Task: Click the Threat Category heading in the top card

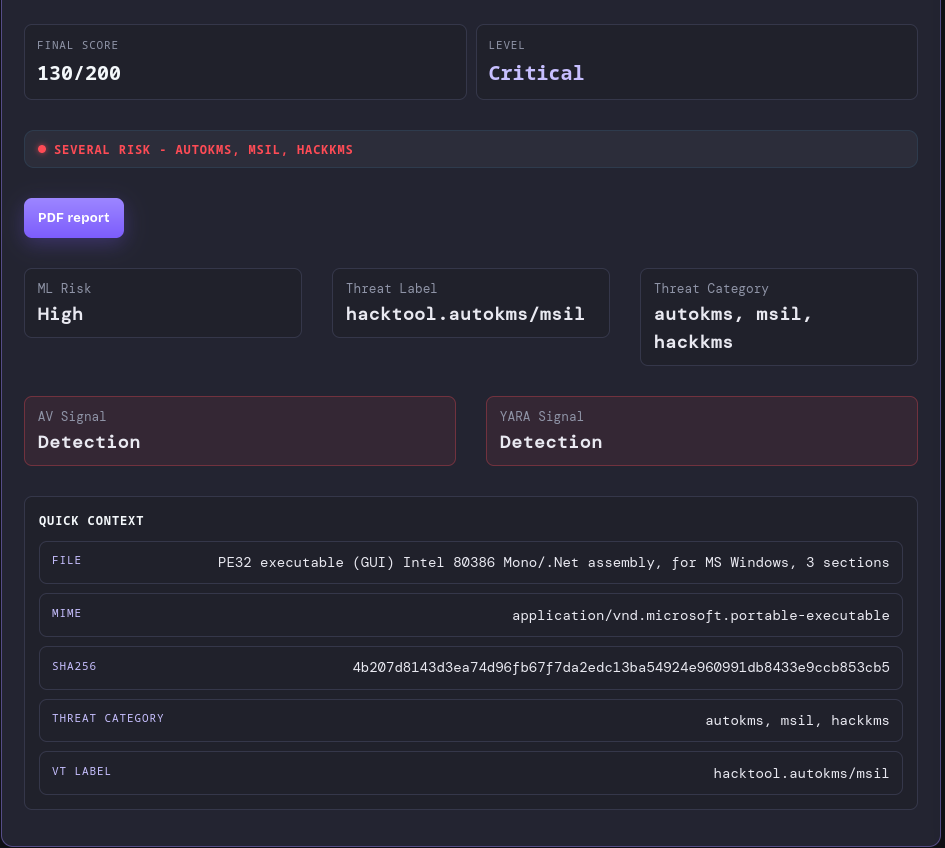Action: 711,289
